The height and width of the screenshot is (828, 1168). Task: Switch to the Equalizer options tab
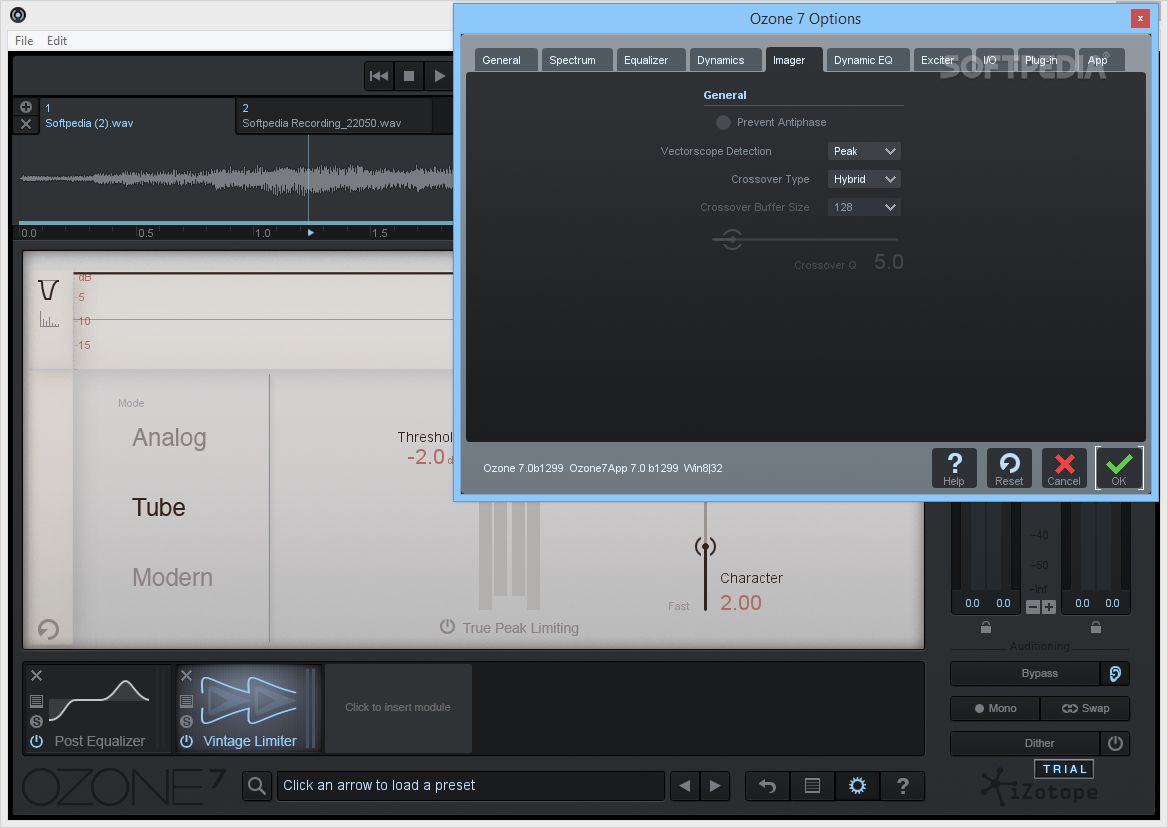tap(650, 60)
